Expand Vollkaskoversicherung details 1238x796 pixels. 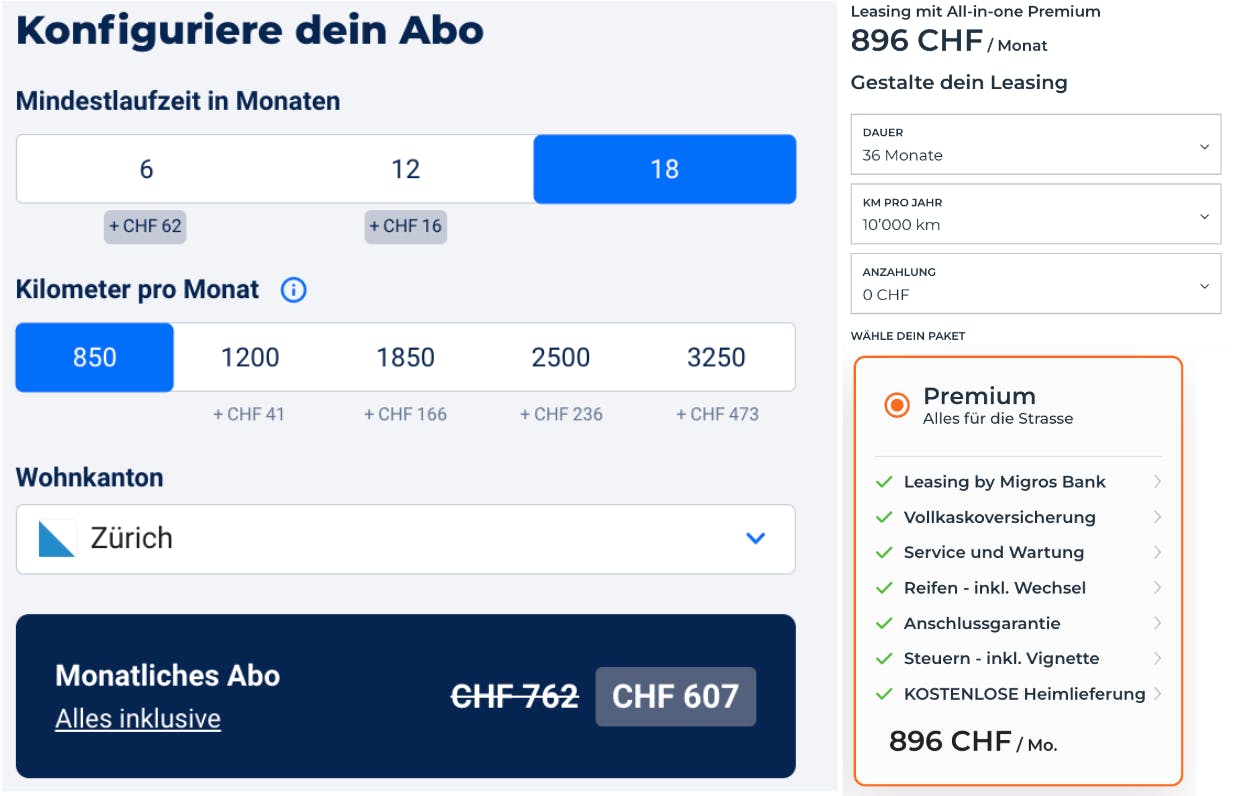tap(1158, 517)
